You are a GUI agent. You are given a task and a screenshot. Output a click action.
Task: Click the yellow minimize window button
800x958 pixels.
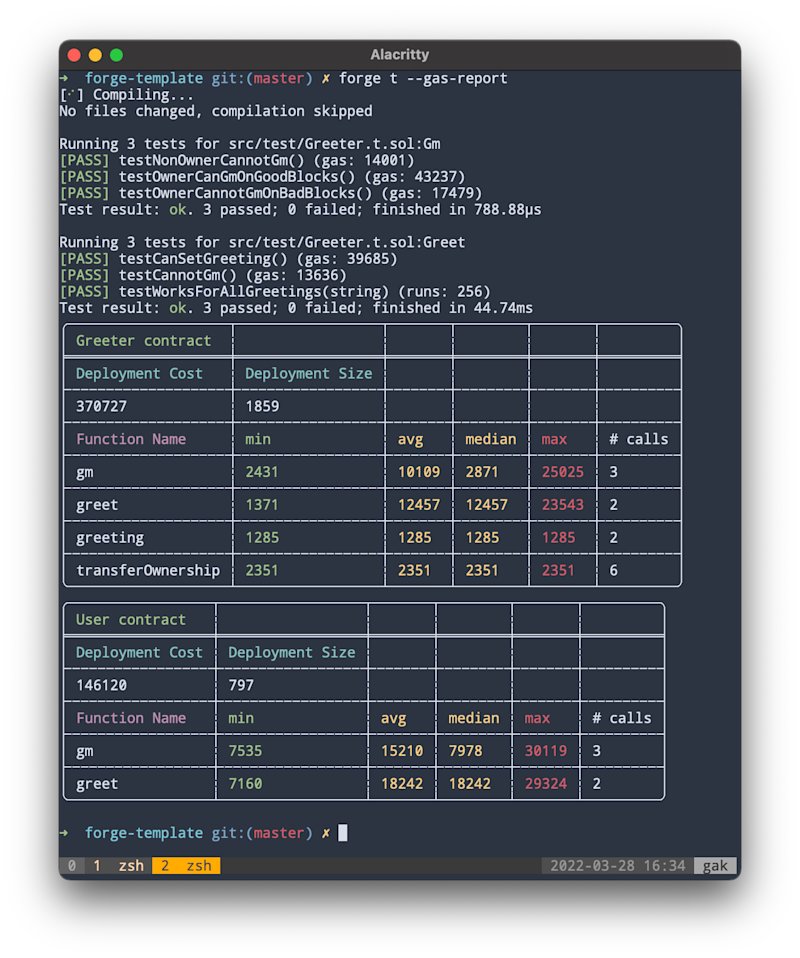point(95,55)
